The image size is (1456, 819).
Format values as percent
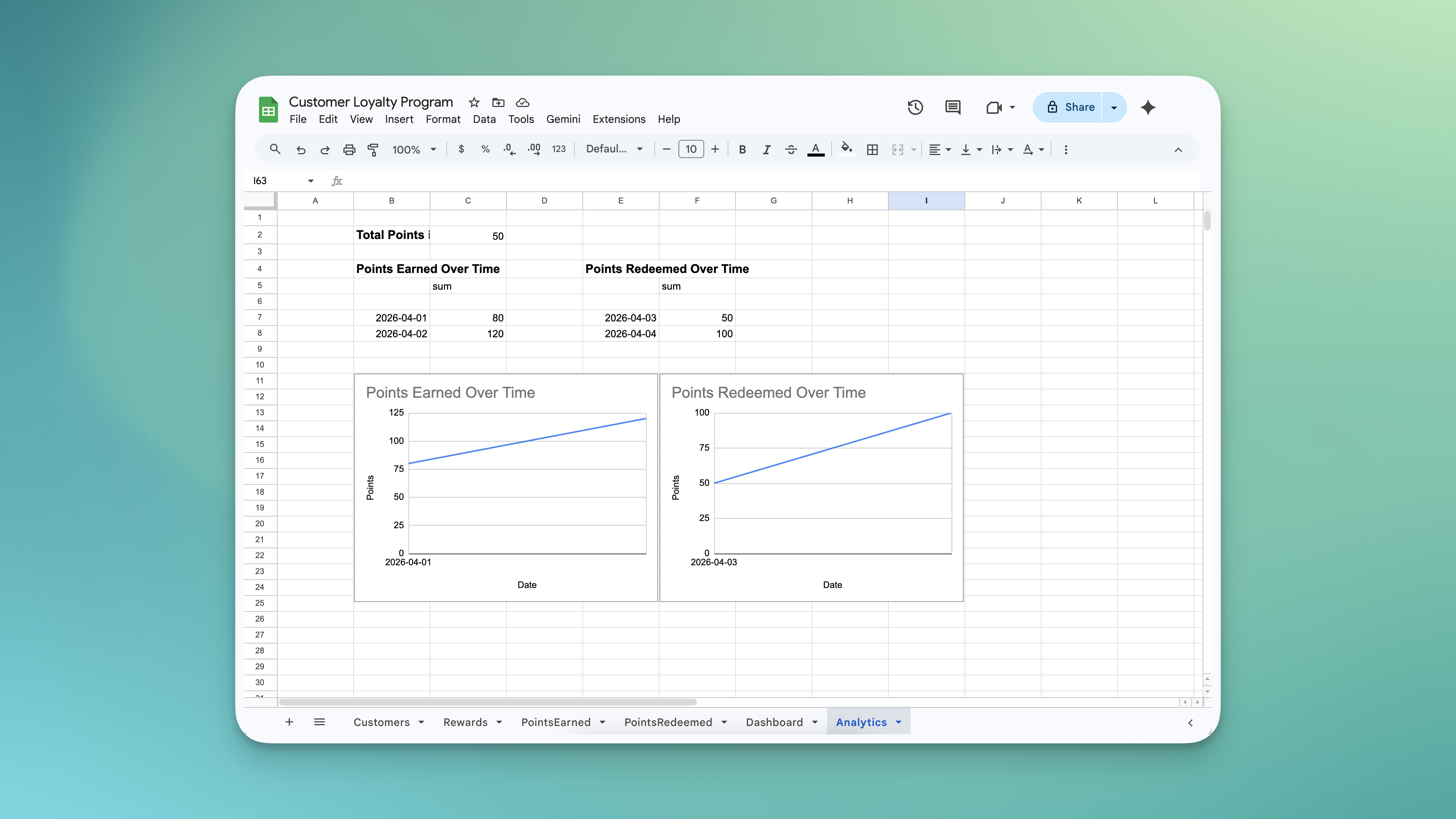(485, 149)
